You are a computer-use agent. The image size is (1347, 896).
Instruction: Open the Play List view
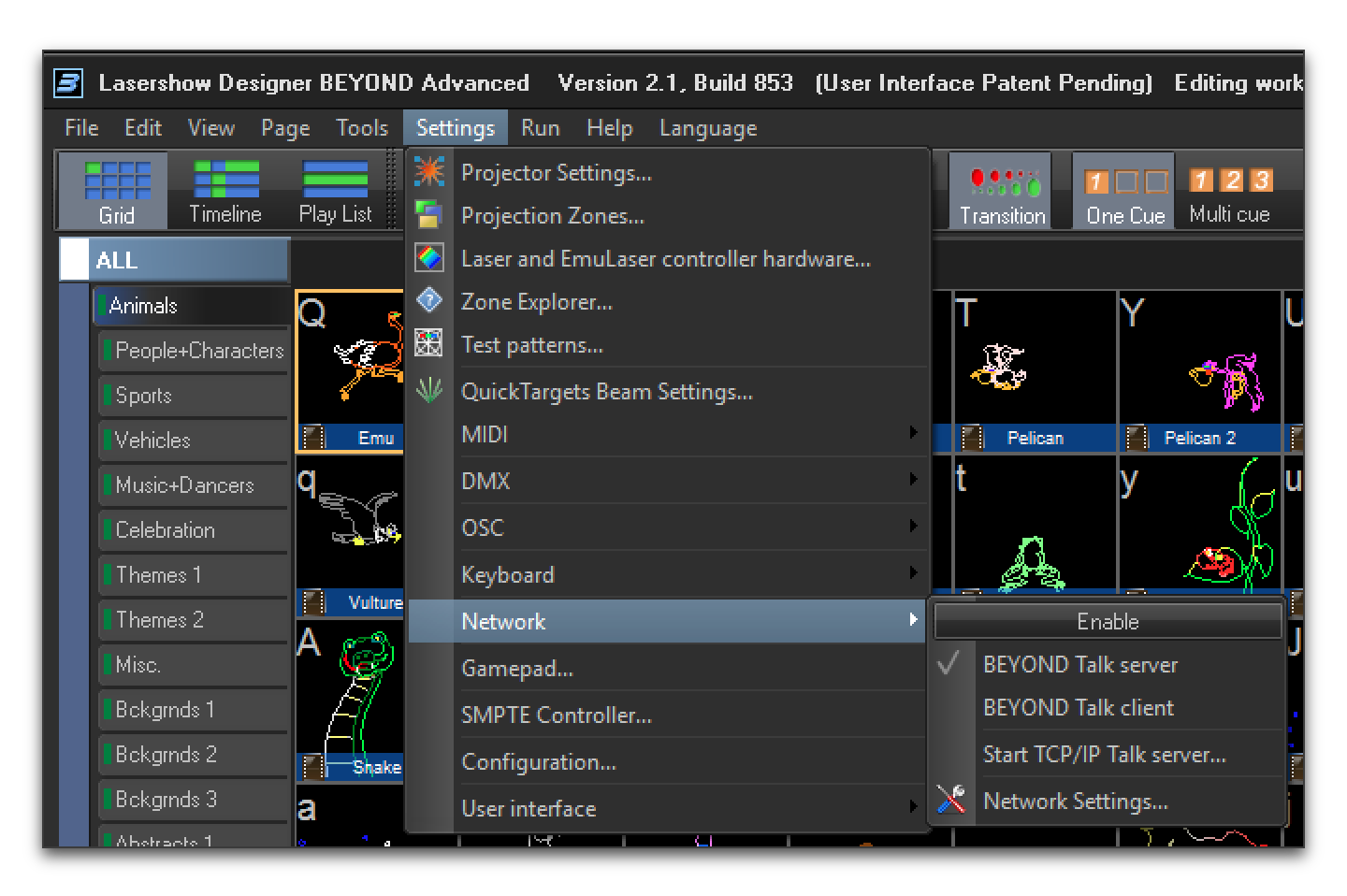point(335,192)
